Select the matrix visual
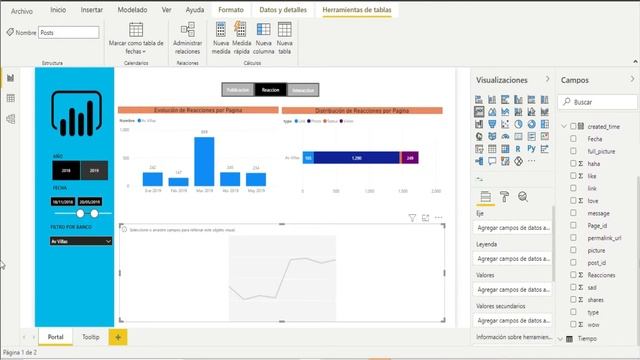 tap(505, 149)
